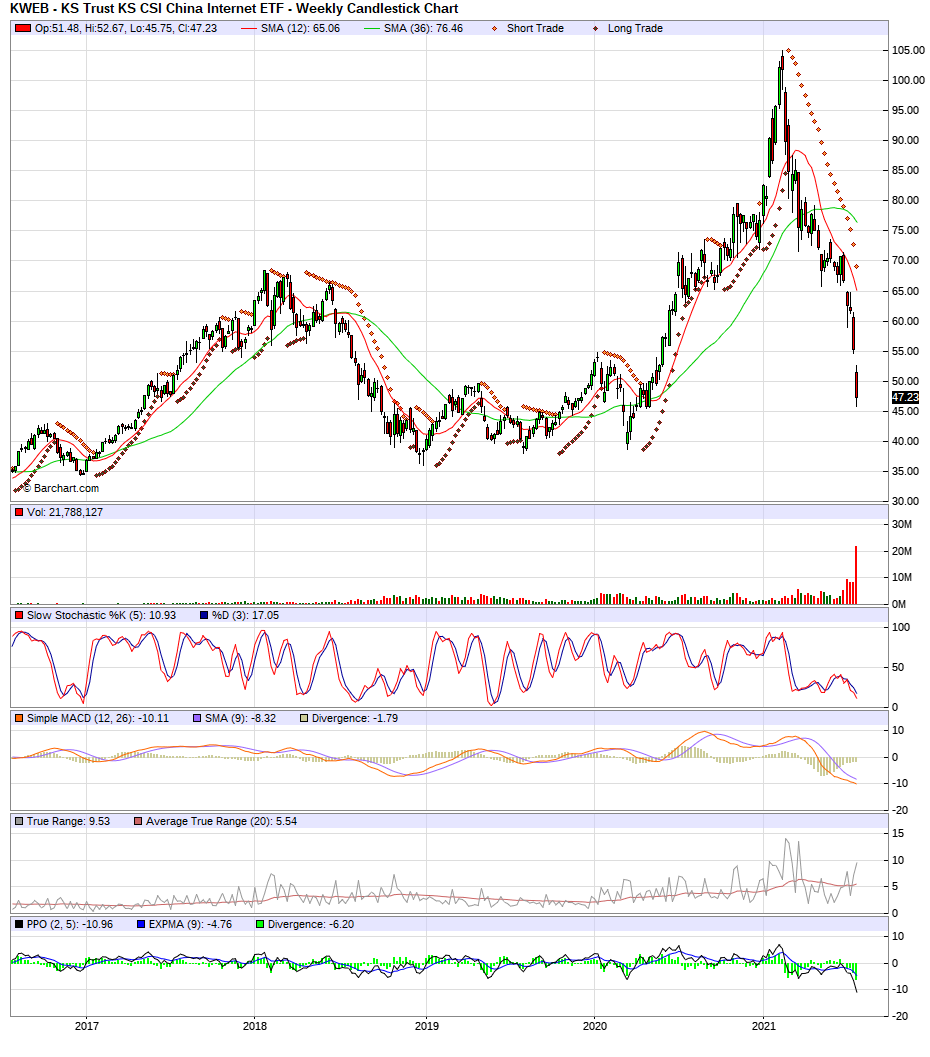The height and width of the screenshot is (1057, 930).
Task: Click the MACD Divergence: -1.79 label
Action: pos(354,719)
